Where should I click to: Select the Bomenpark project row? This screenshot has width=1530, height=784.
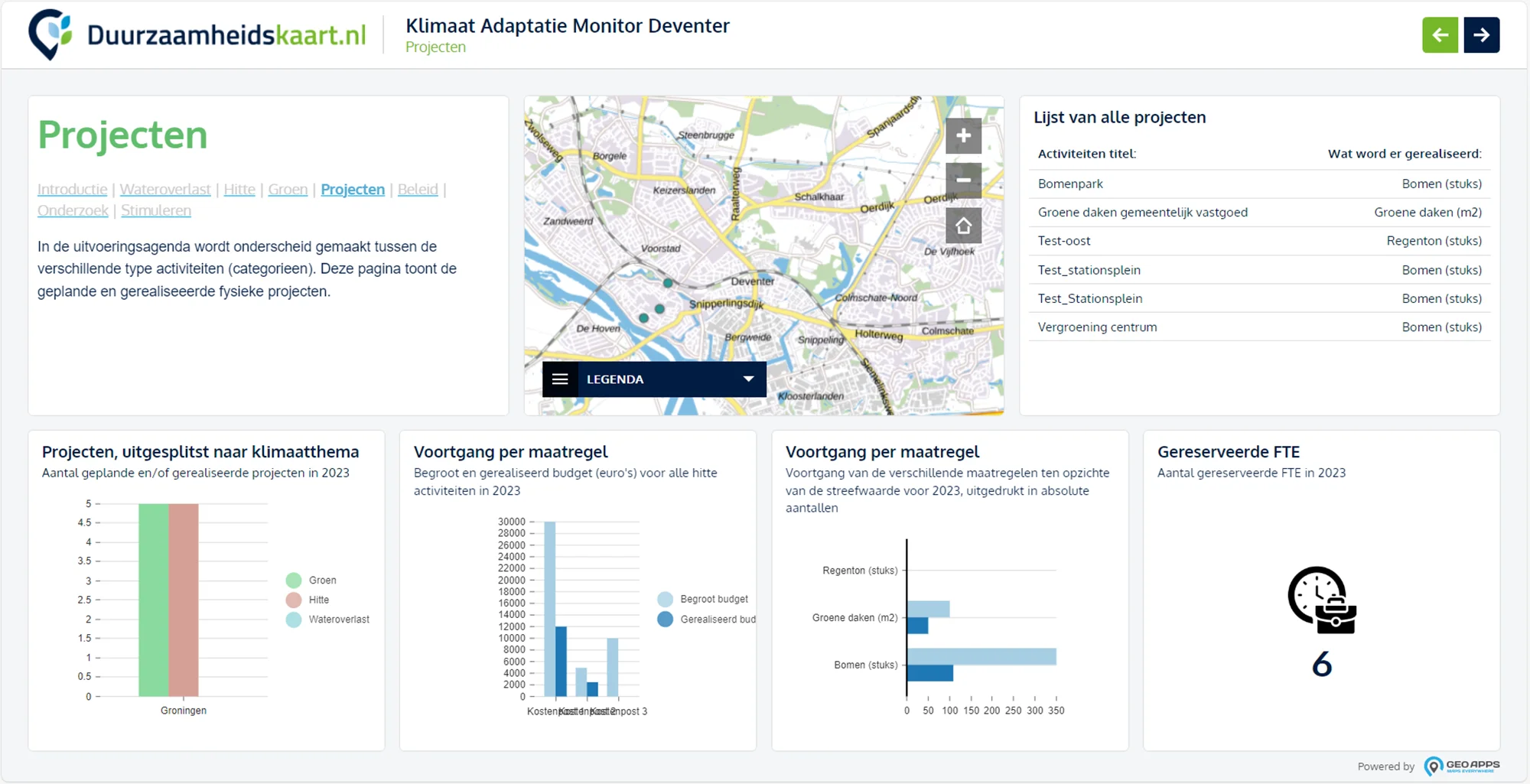[1259, 184]
